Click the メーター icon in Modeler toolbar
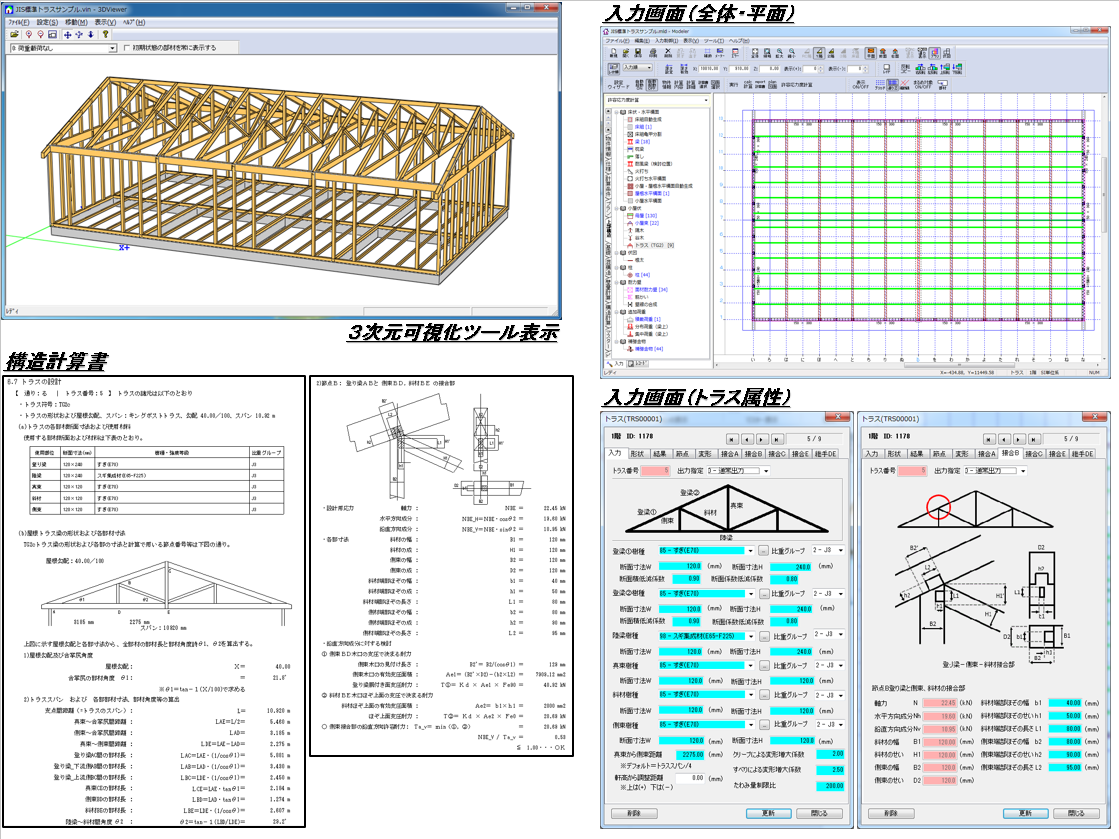This screenshot has width=1119, height=839. click(719, 54)
